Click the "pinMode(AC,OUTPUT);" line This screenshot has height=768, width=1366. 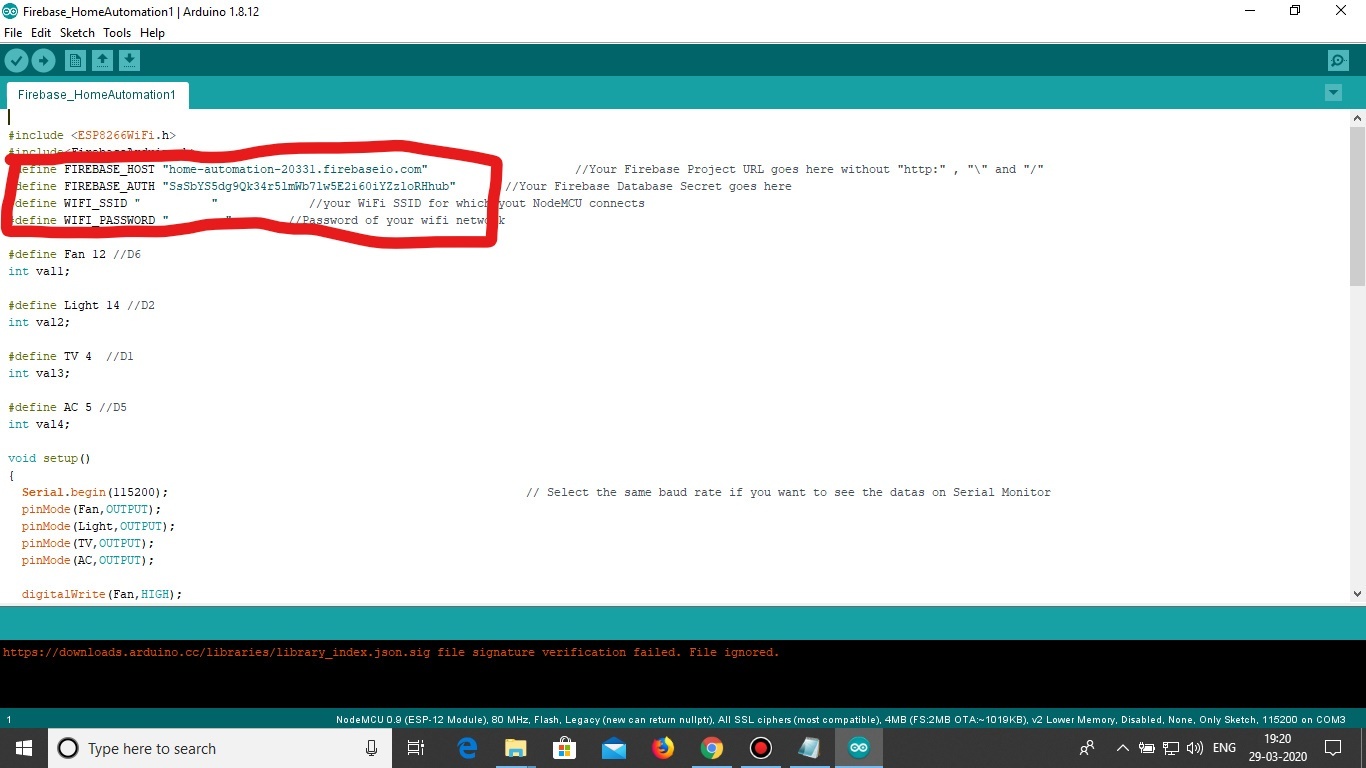[88, 560]
